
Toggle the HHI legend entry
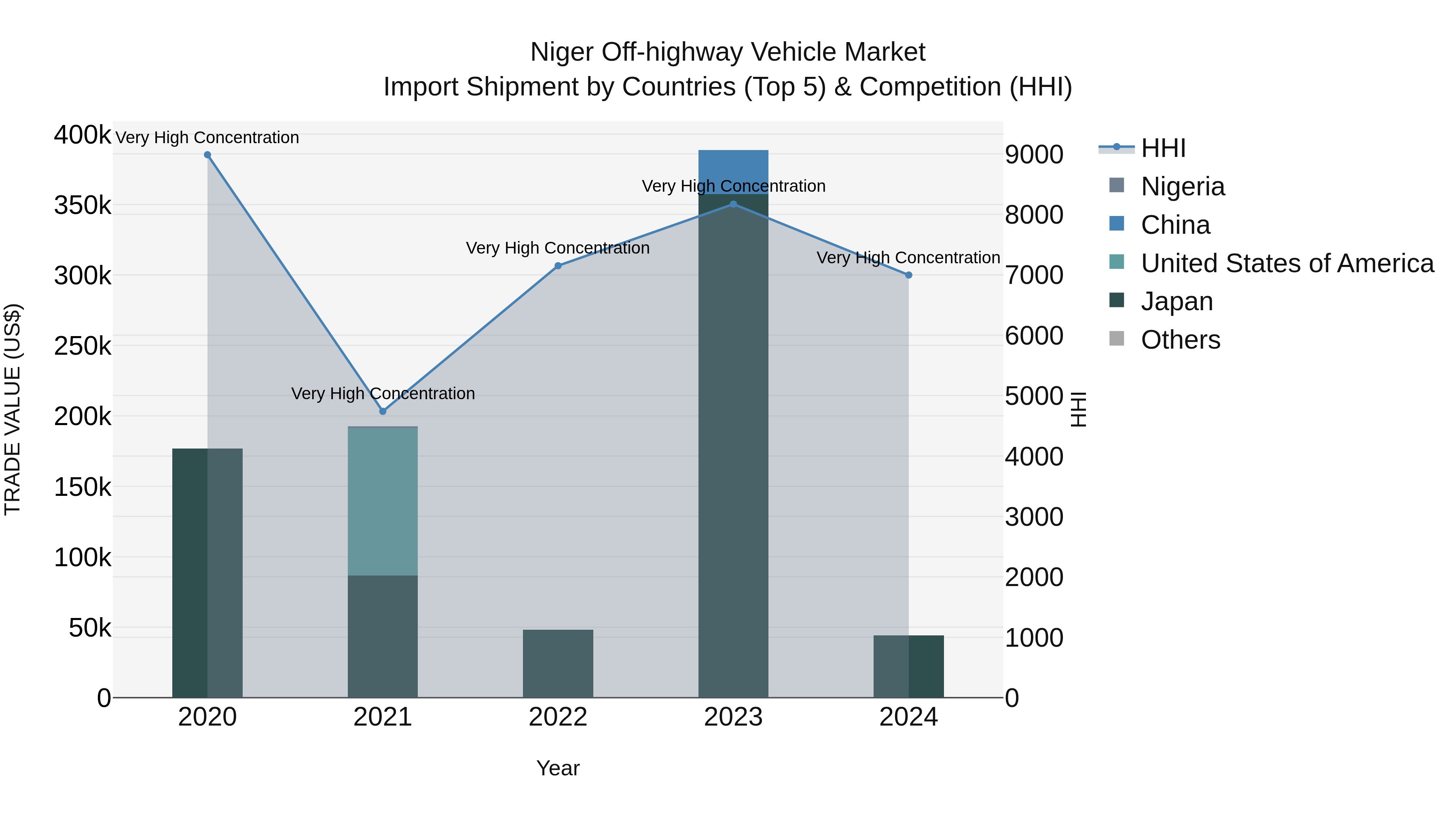(x=1142, y=148)
